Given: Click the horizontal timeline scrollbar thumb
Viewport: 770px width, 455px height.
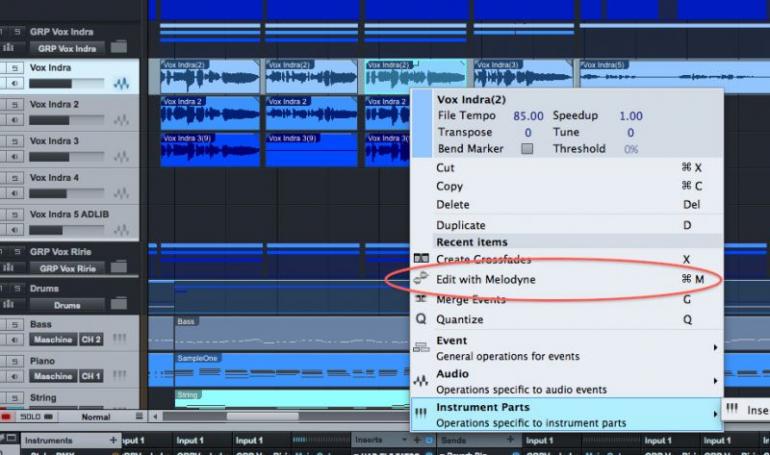Looking at the screenshot, I should click(262, 416).
